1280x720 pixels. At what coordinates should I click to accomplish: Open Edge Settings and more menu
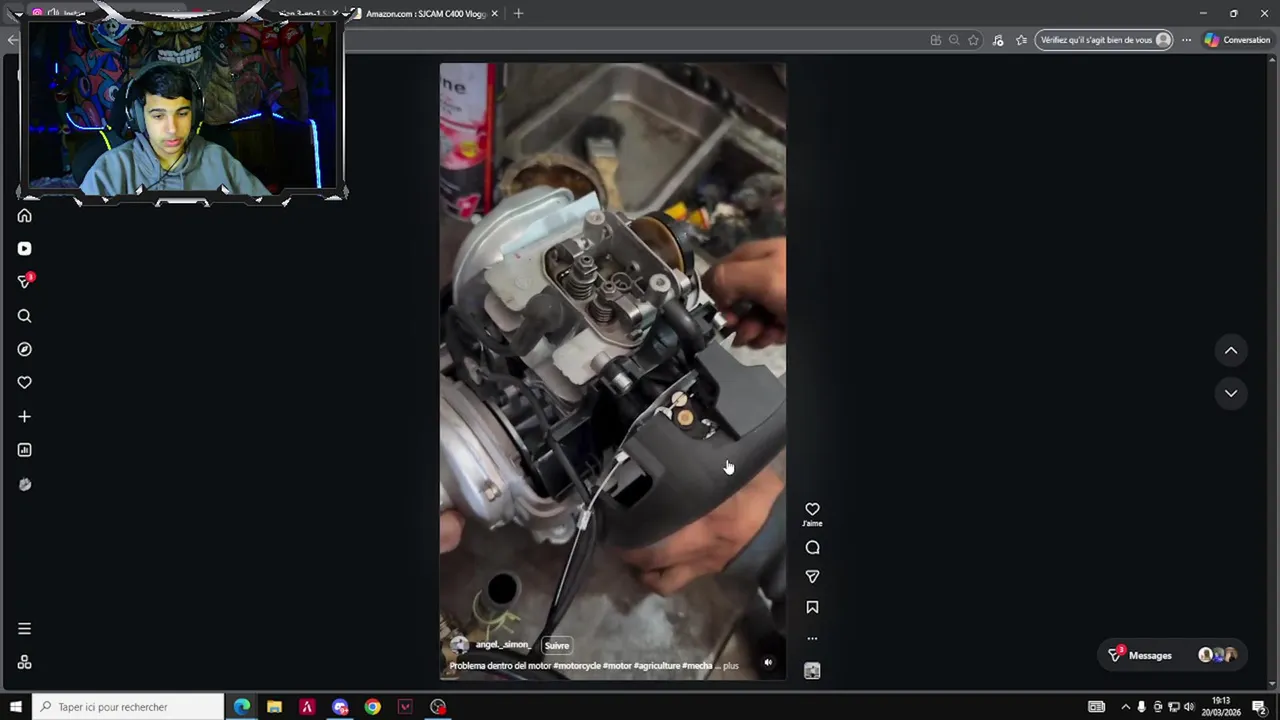tap(1186, 40)
